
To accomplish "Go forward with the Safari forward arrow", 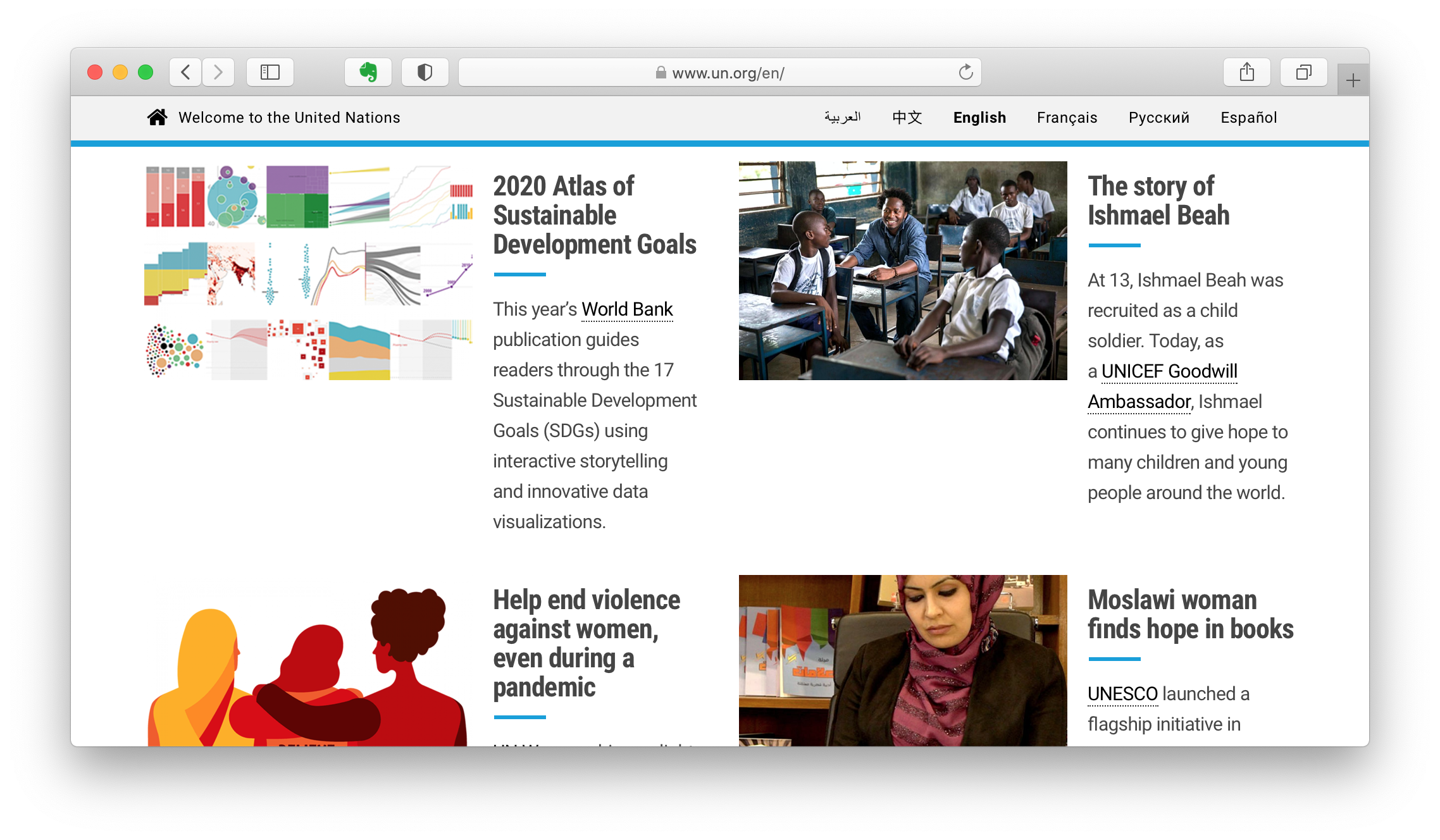I will click(218, 72).
